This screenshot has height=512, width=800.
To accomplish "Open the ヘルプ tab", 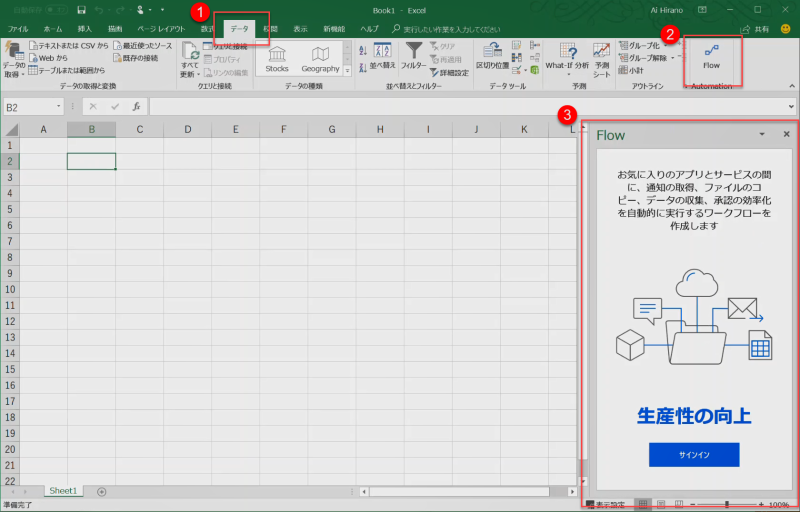I will point(369,29).
